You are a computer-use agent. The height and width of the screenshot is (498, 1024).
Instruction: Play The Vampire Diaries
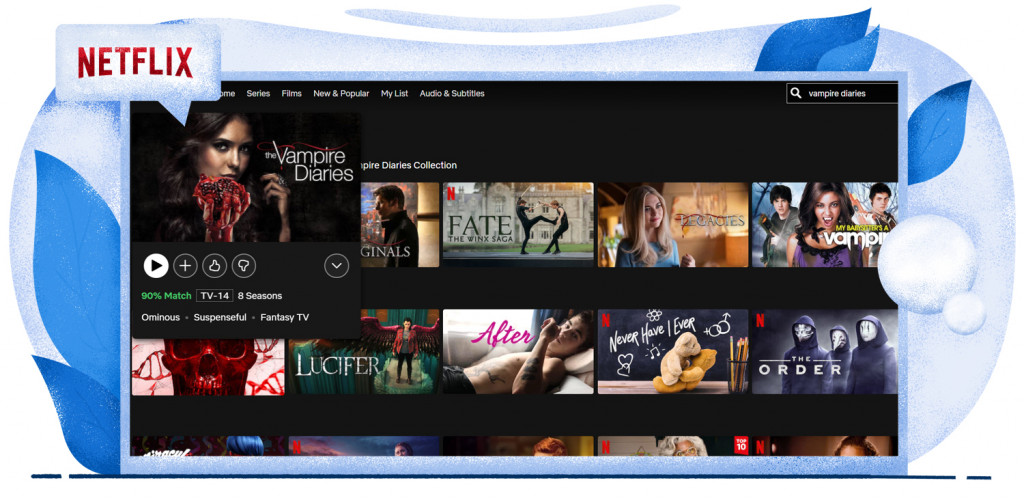[155, 266]
